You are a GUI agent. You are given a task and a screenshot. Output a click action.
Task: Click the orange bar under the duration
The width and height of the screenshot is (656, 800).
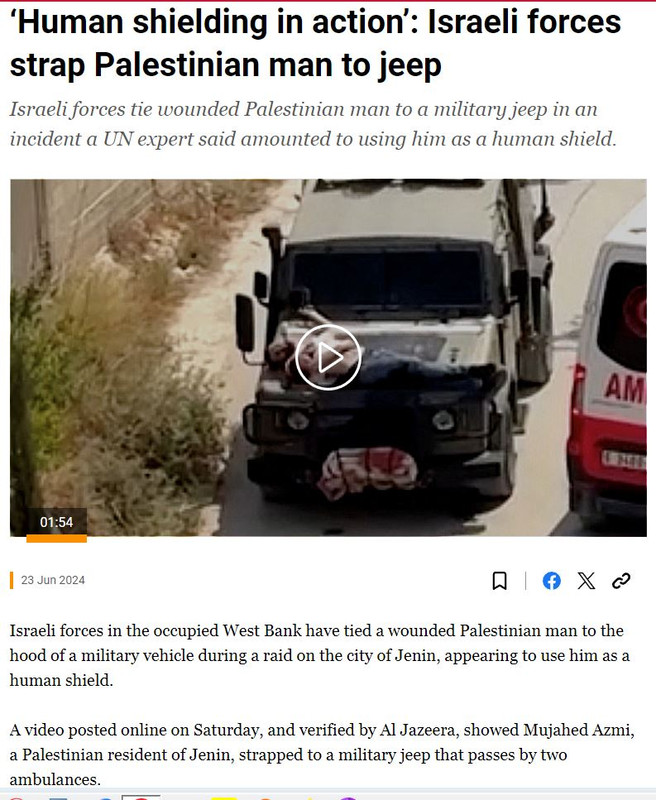click(56, 538)
